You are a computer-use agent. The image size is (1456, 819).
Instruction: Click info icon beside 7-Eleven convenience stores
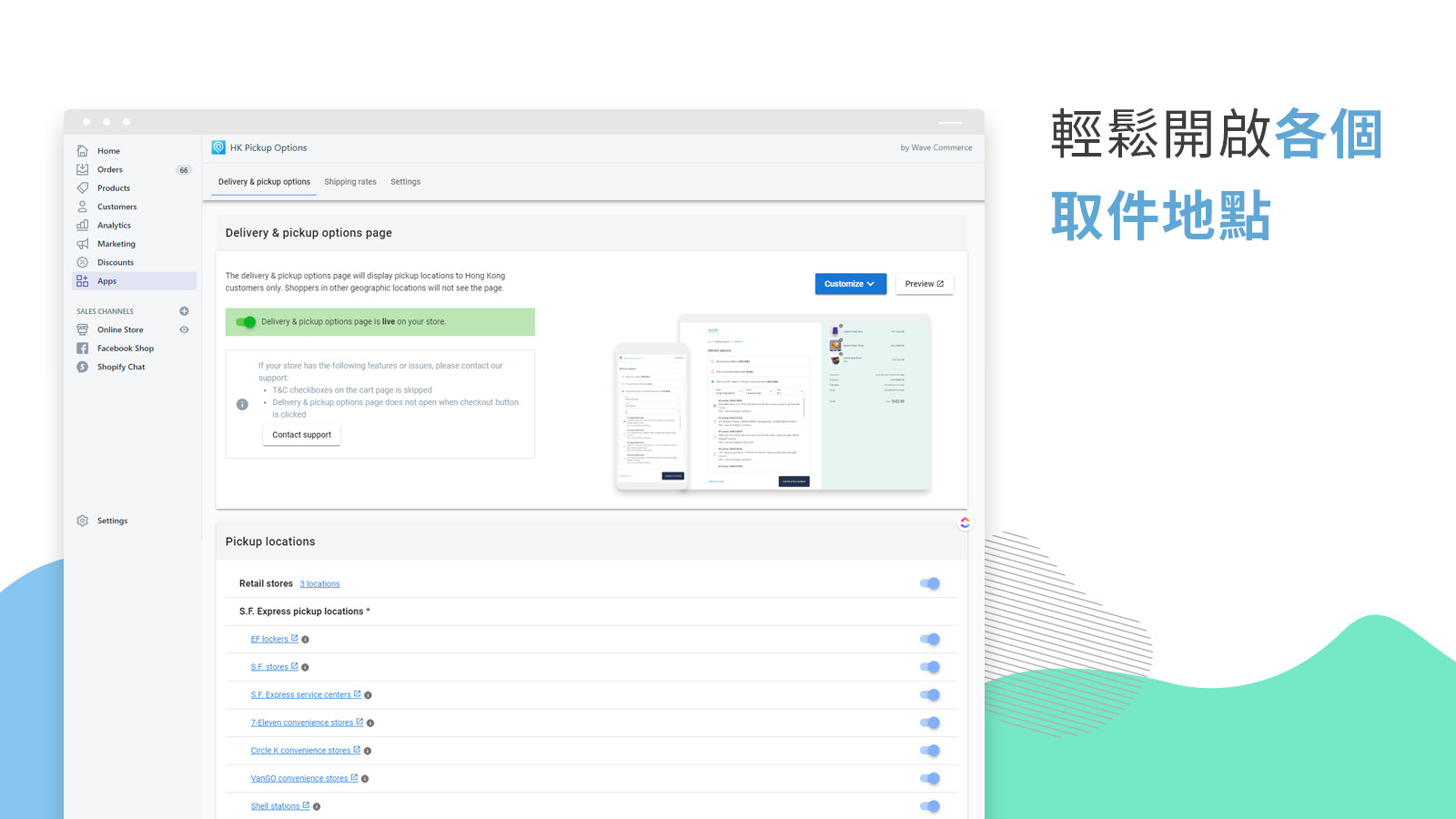coord(370,723)
